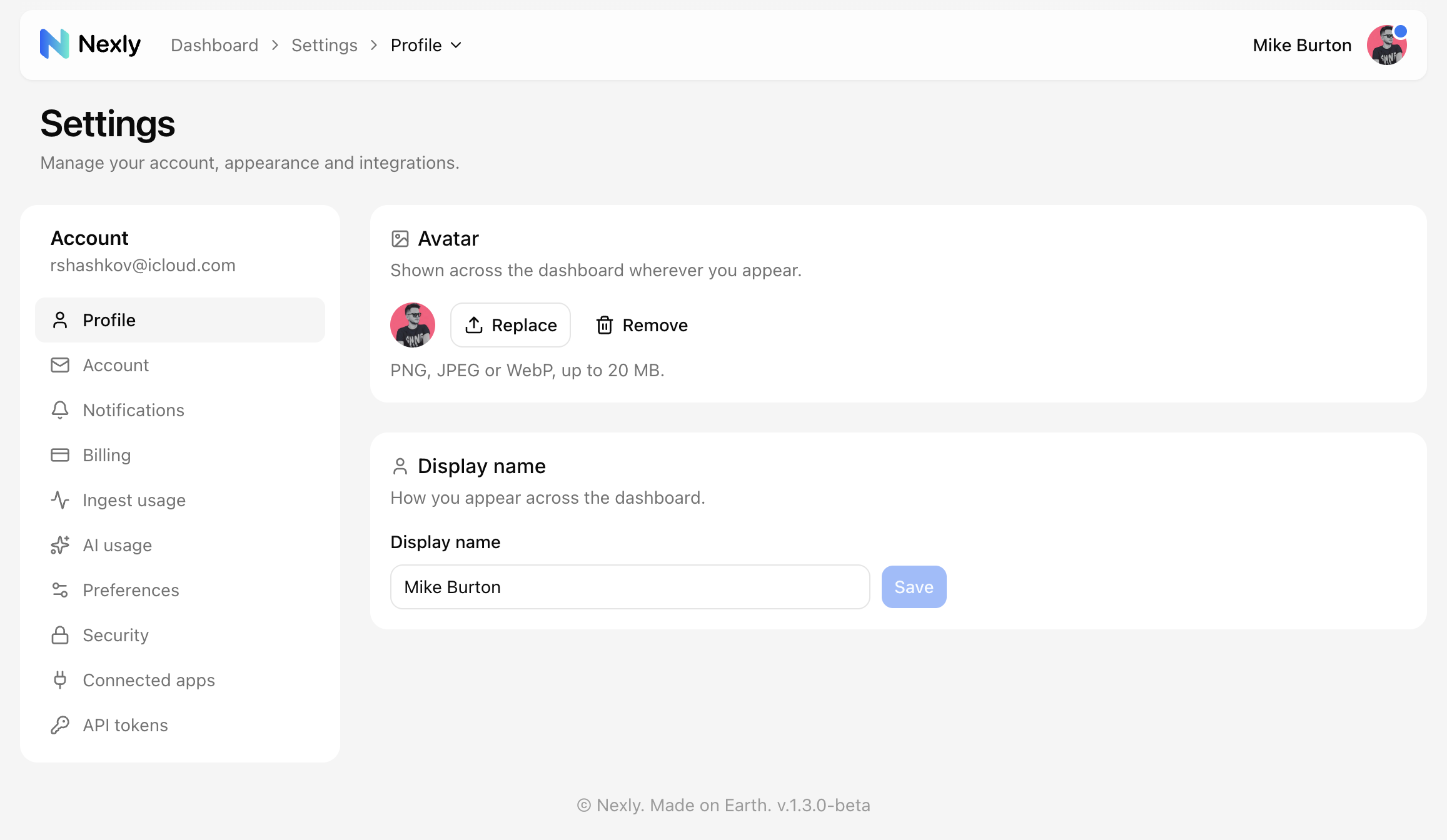Click the Display name field label
Image resolution: width=1447 pixels, height=840 pixels.
[x=445, y=542]
